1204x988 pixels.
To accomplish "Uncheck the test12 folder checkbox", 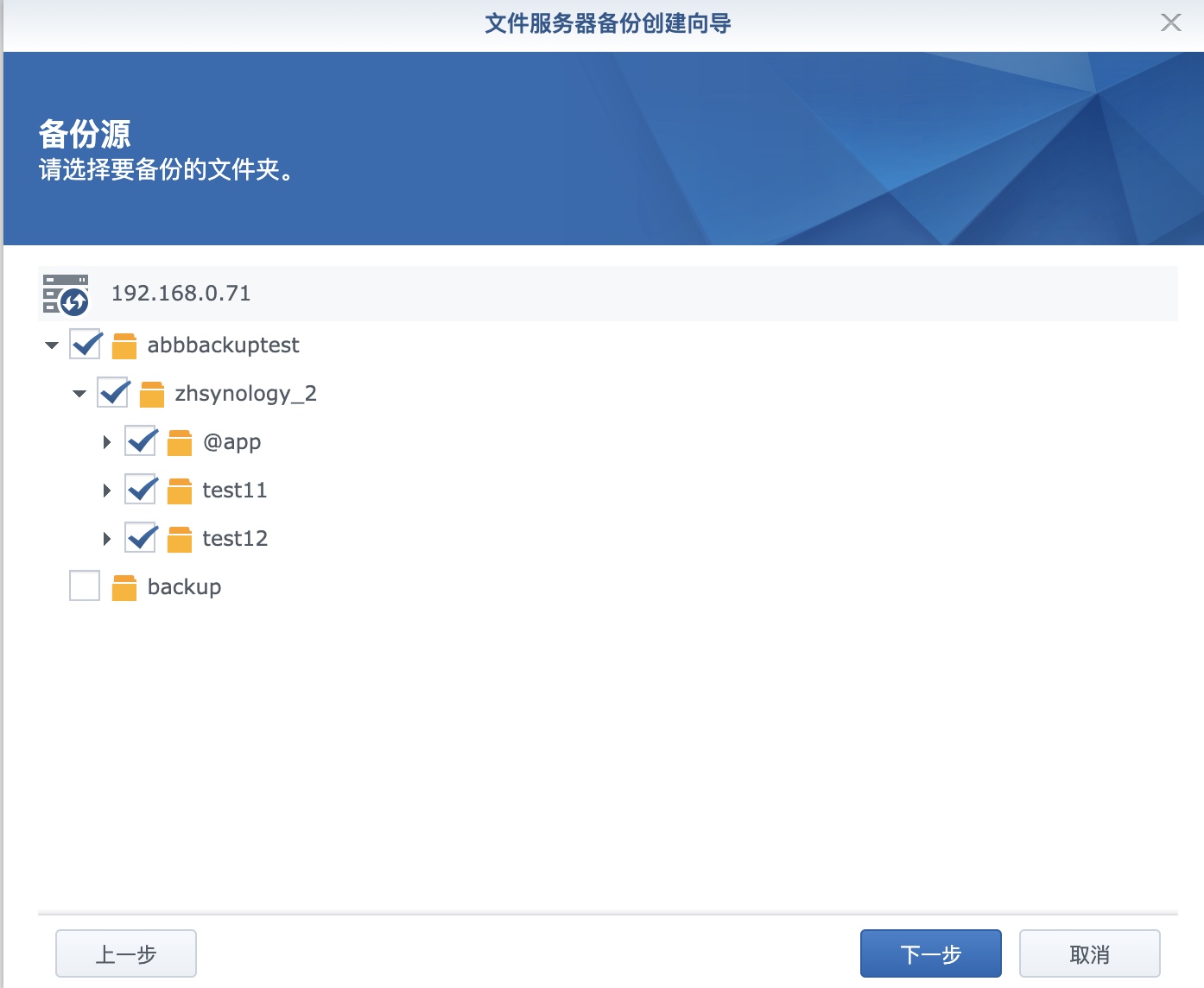I will point(140,538).
